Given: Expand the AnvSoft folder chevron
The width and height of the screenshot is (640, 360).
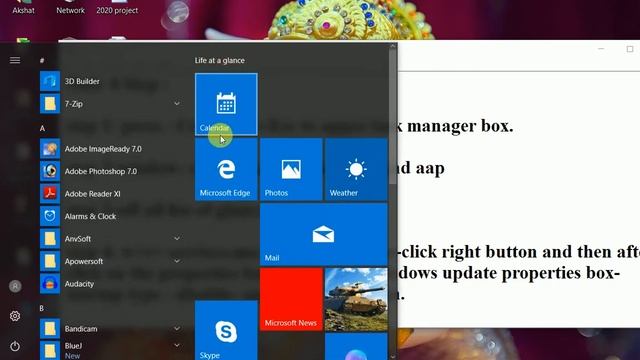Looking at the screenshot, I should (177, 238).
